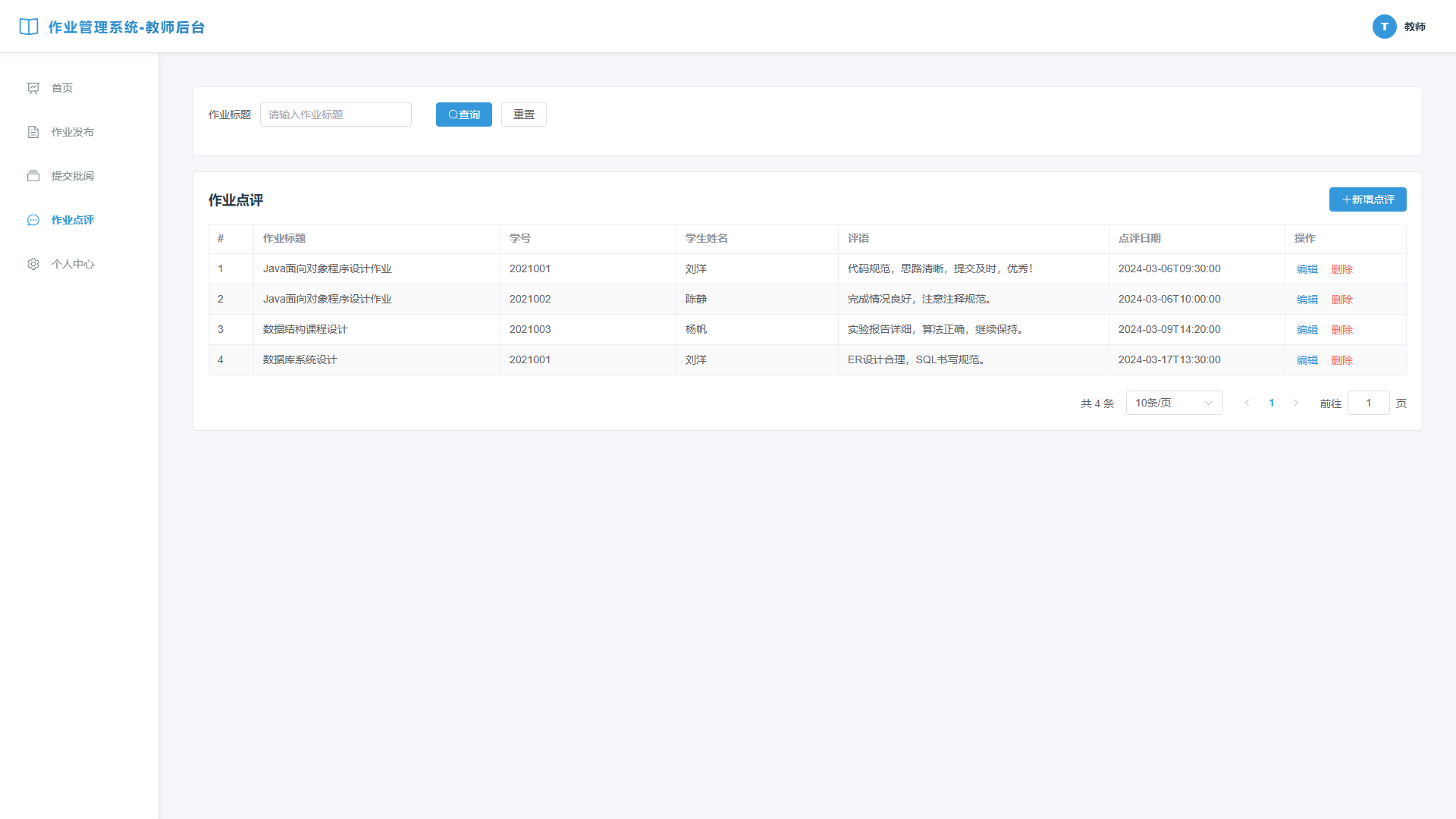
Task: Go to previous page arrow
Action: coord(1247,403)
